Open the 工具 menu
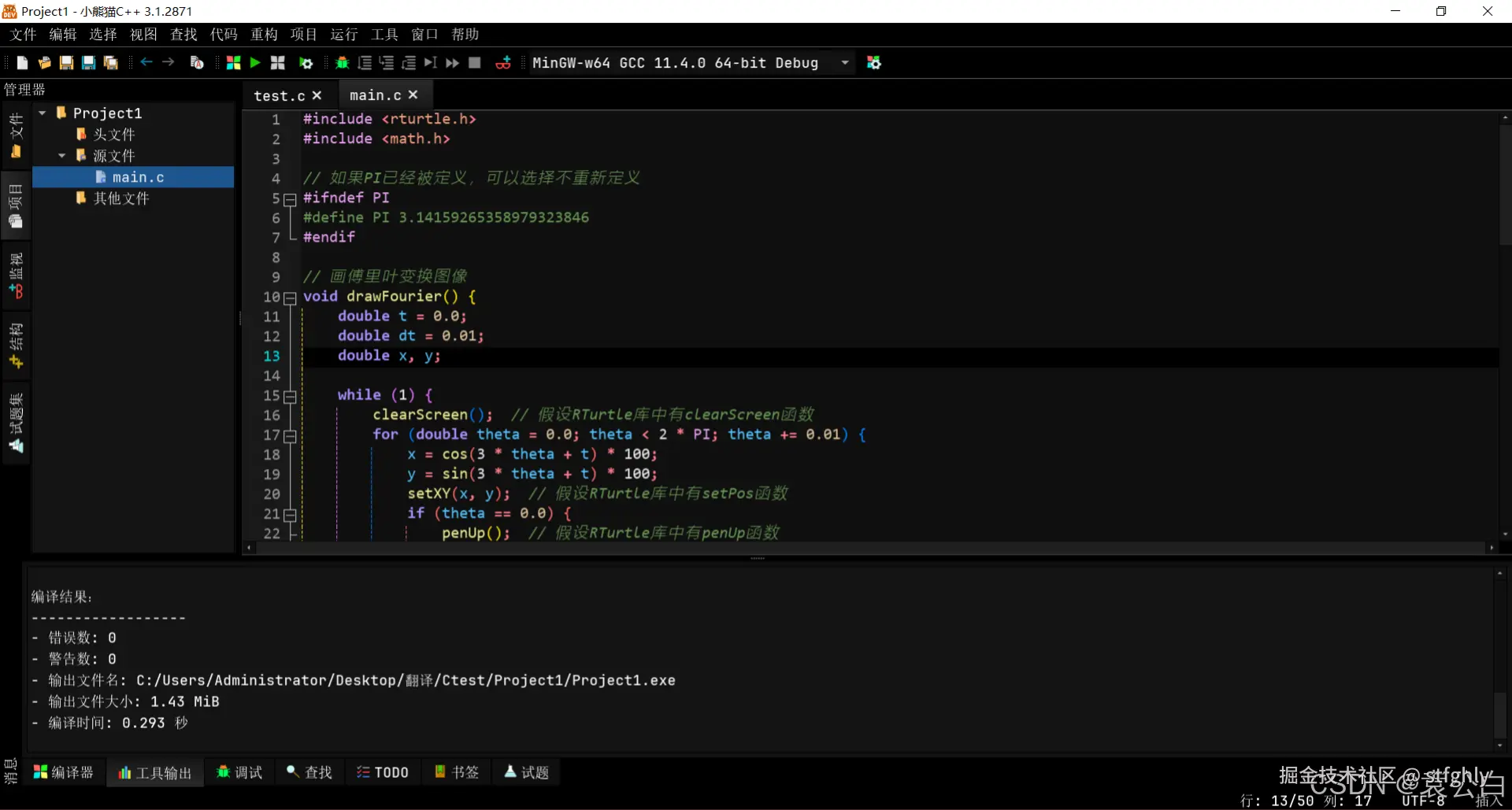1512x810 pixels. tap(384, 35)
